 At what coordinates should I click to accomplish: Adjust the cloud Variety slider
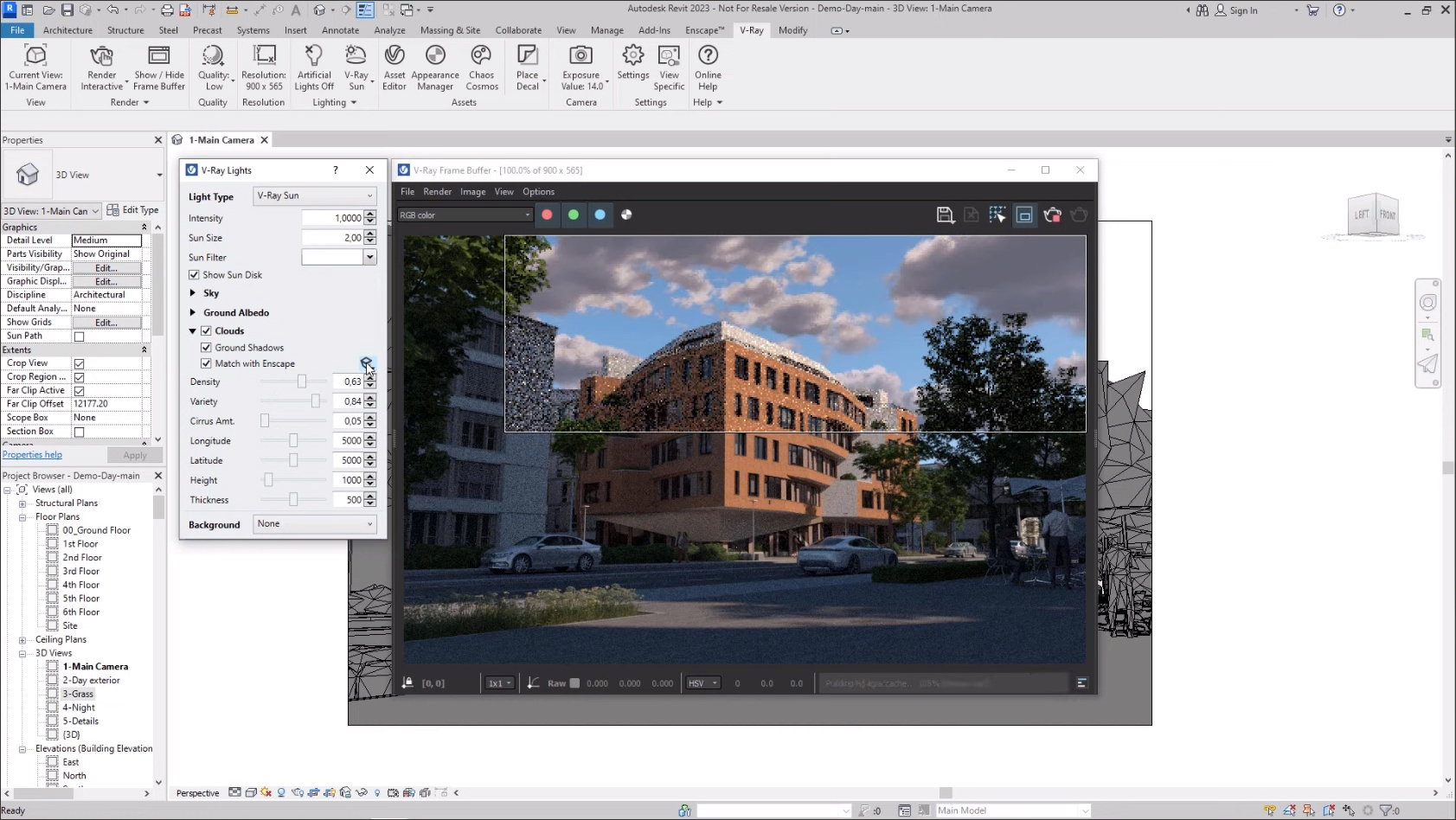(x=316, y=401)
